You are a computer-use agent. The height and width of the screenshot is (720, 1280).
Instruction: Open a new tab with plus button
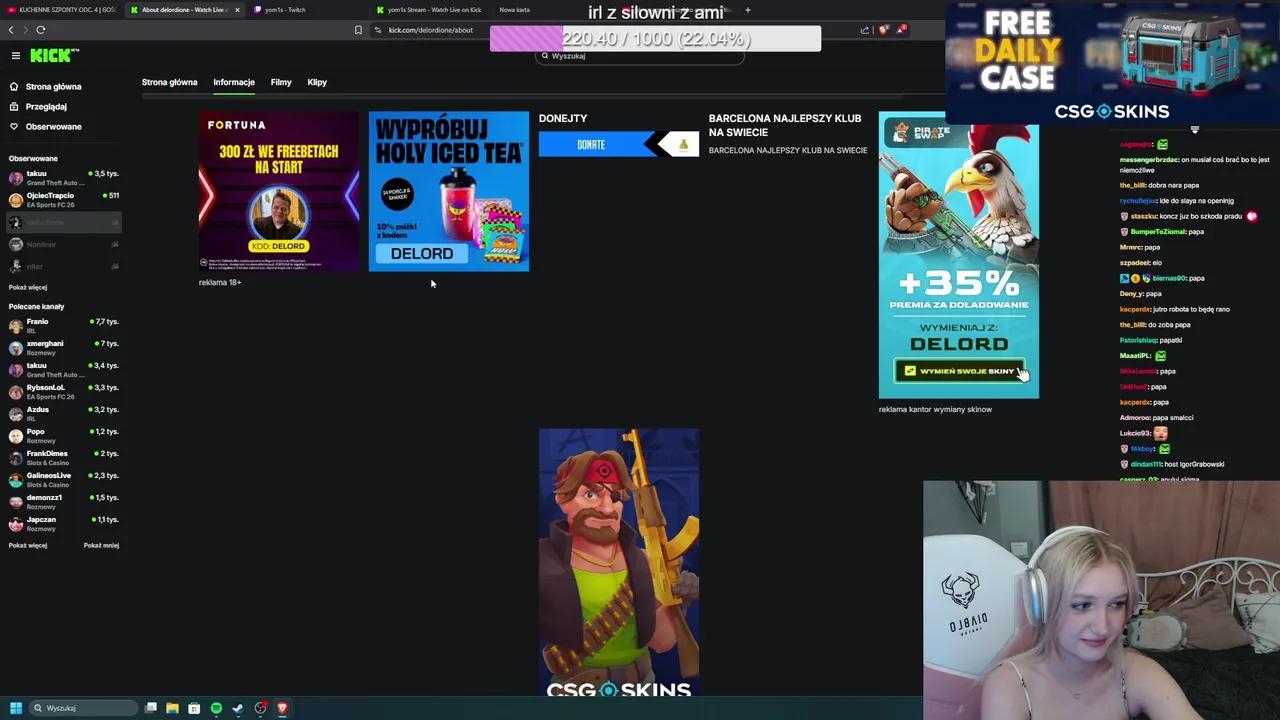(748, 10)
